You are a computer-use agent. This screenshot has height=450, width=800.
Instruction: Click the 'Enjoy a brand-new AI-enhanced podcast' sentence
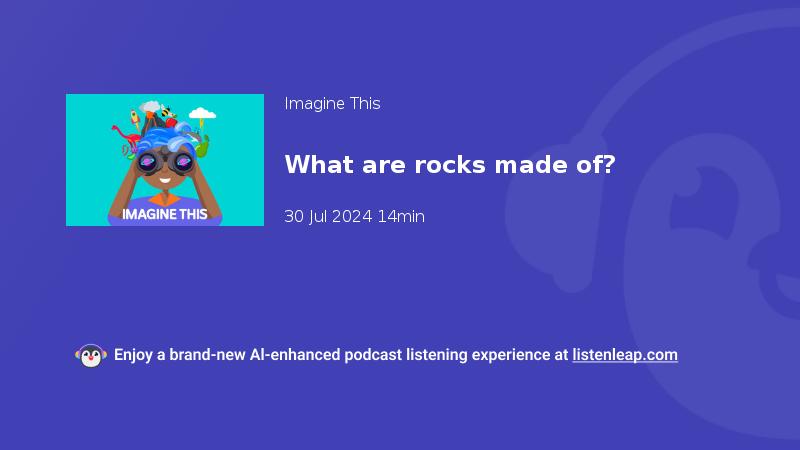(396, 355)
